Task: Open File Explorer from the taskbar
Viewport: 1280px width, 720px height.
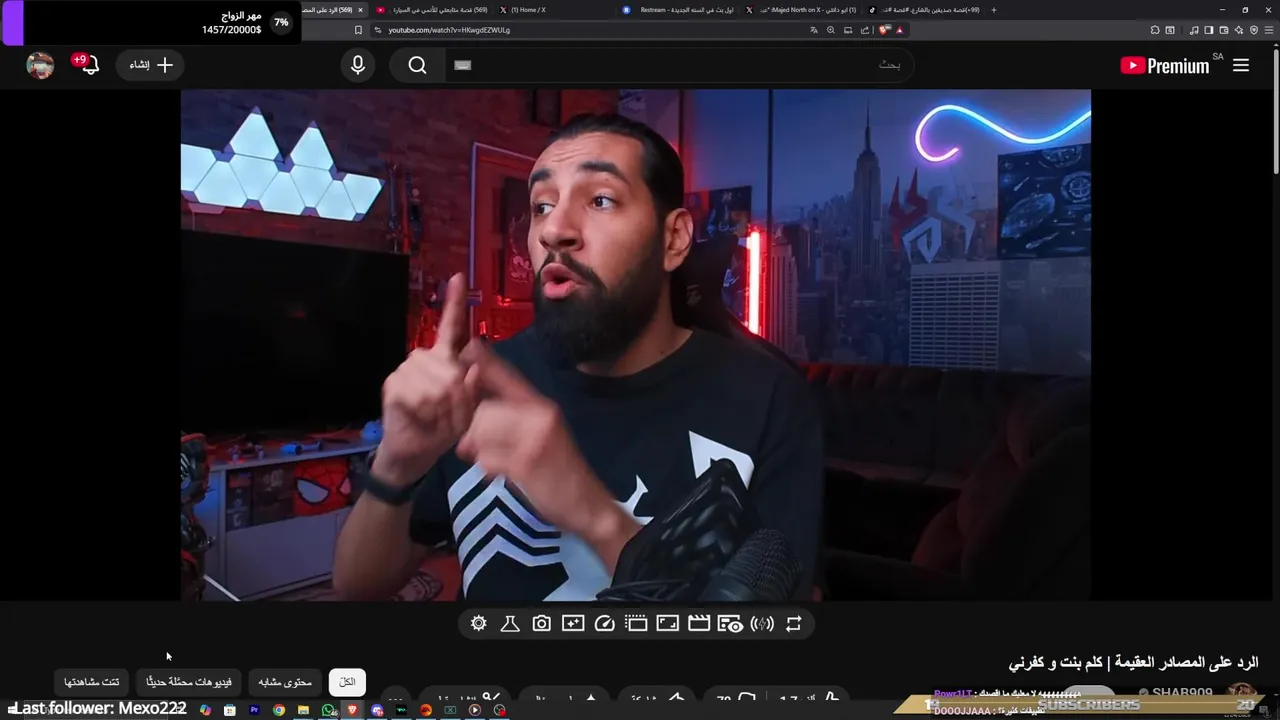Action: (304, 710)
